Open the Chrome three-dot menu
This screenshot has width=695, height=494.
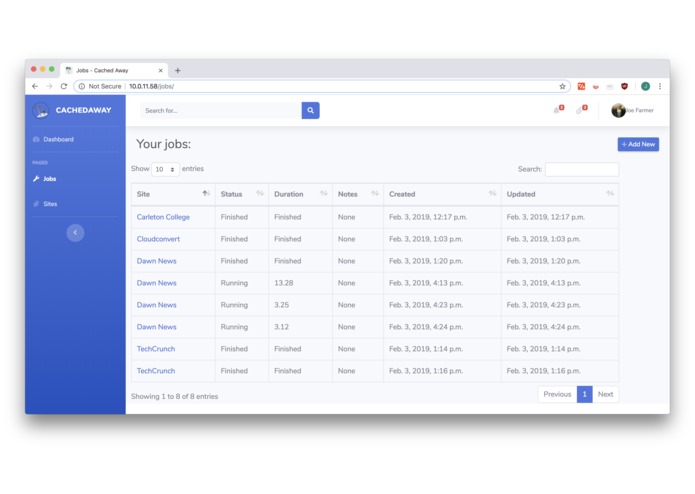[x=660, y=86]
